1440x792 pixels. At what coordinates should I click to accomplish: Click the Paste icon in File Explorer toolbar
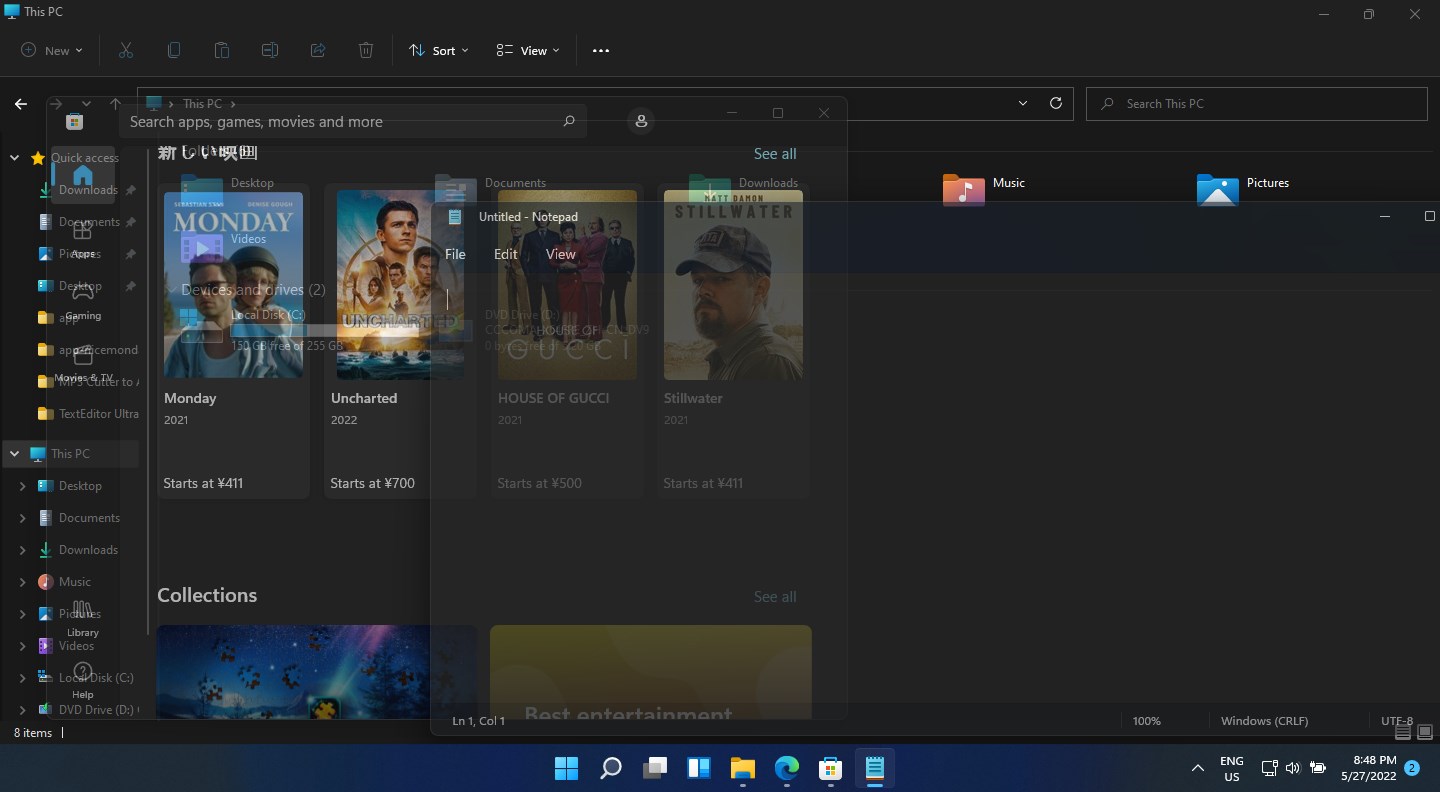pos(222,50)
